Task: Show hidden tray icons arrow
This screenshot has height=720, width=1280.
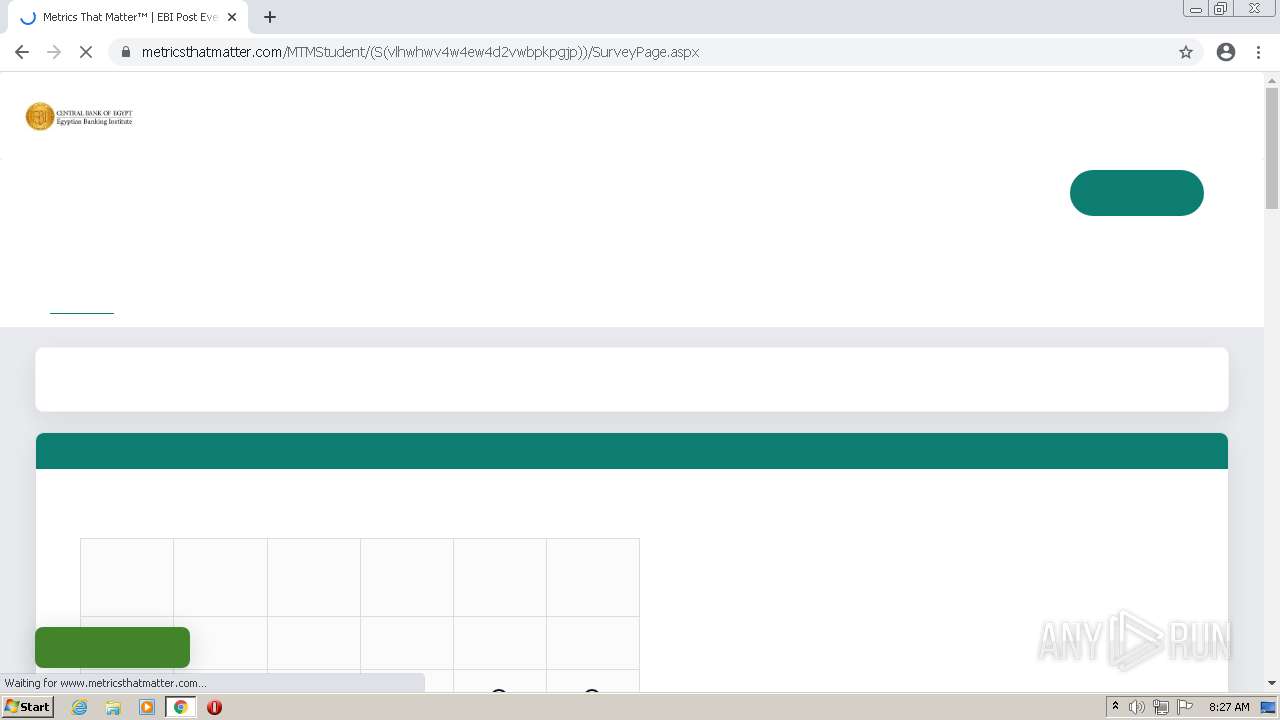Action: [x=1115, y=707]
